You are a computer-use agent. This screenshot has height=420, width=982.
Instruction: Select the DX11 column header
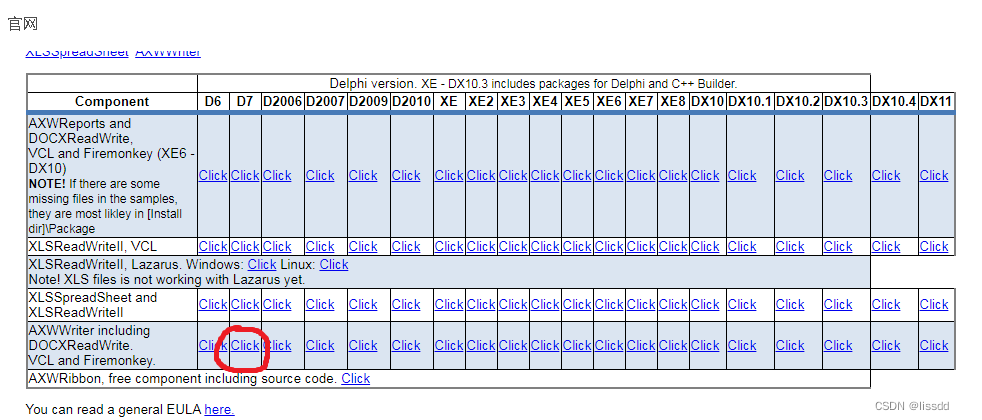coord(937,101)
